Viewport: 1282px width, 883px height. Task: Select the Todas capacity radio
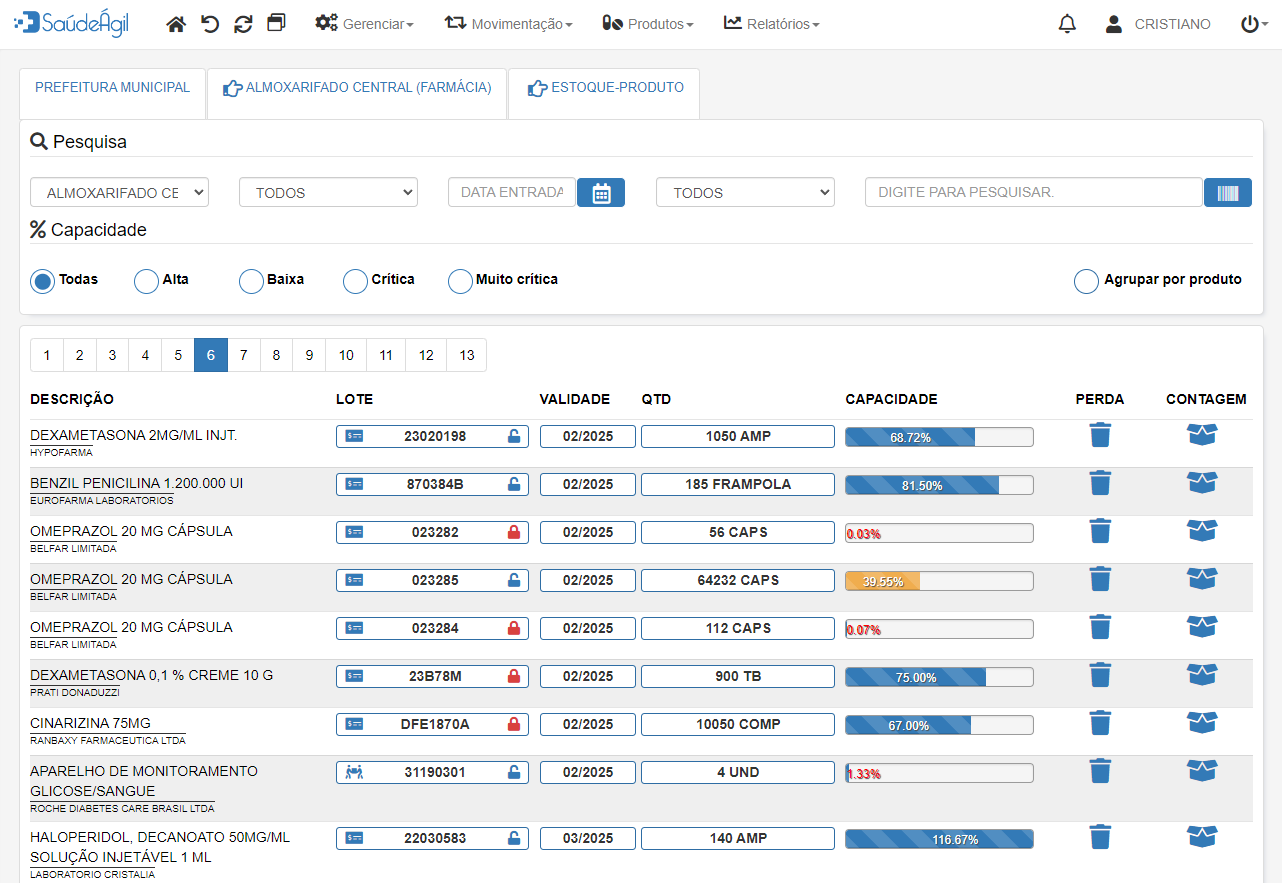[43, 281]
